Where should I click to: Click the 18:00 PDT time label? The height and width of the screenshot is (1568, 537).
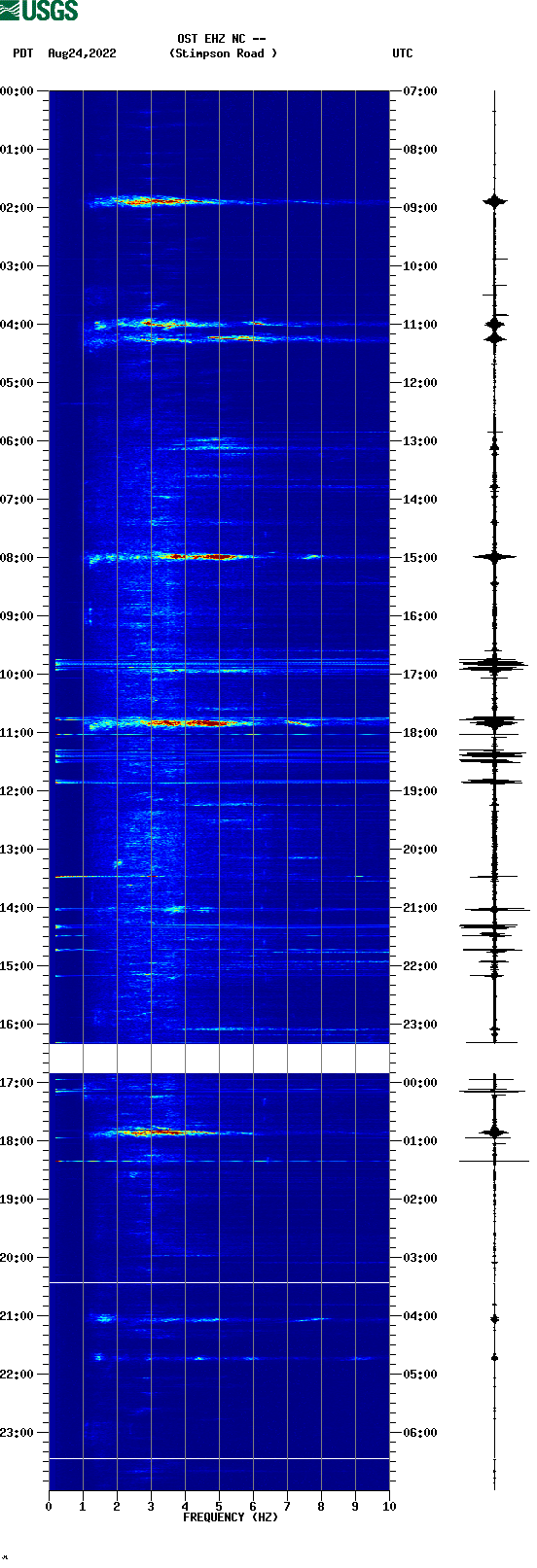tap(18, 1141)
